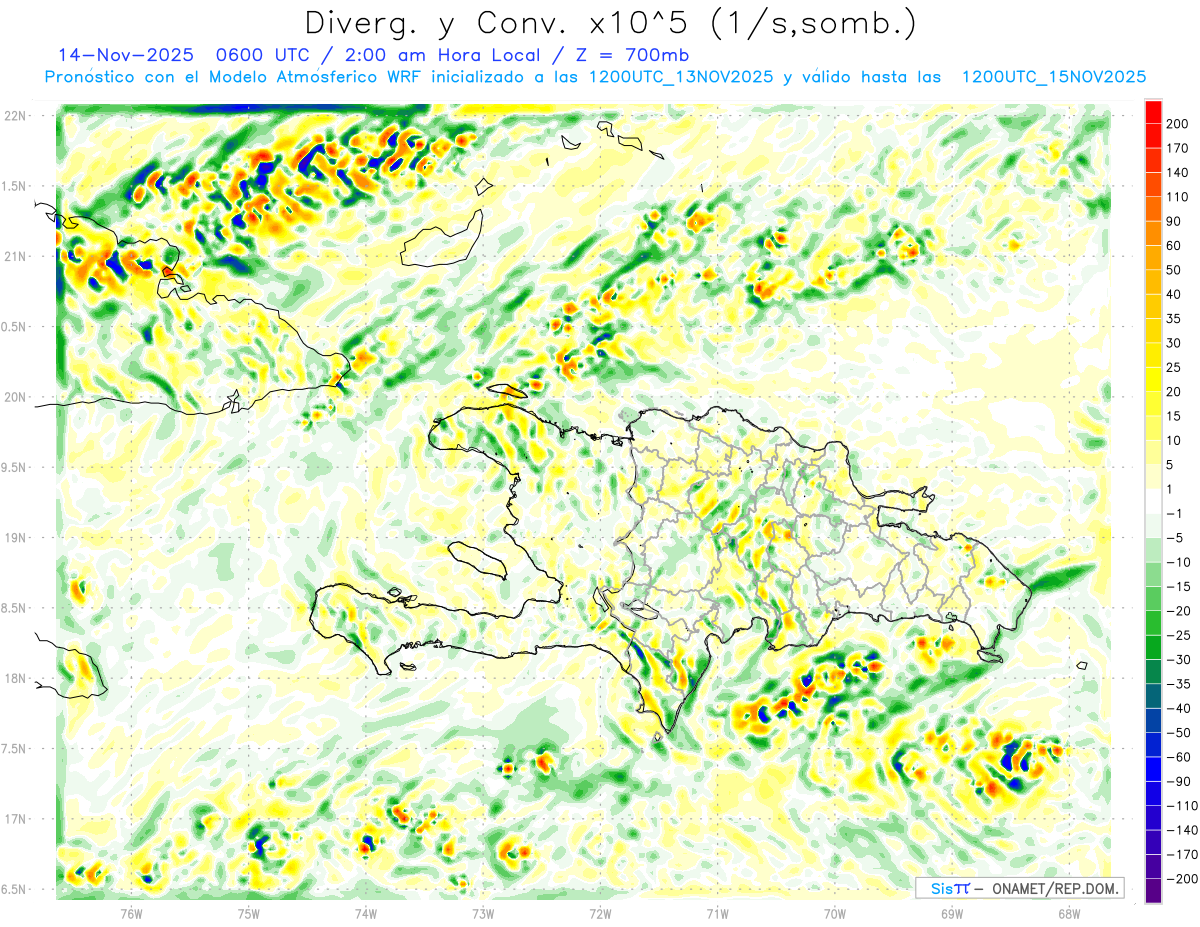This screenshot has width=1200, height=927.
Task: Click the positive "170" color scale value
Action: tap(1177, 148)
